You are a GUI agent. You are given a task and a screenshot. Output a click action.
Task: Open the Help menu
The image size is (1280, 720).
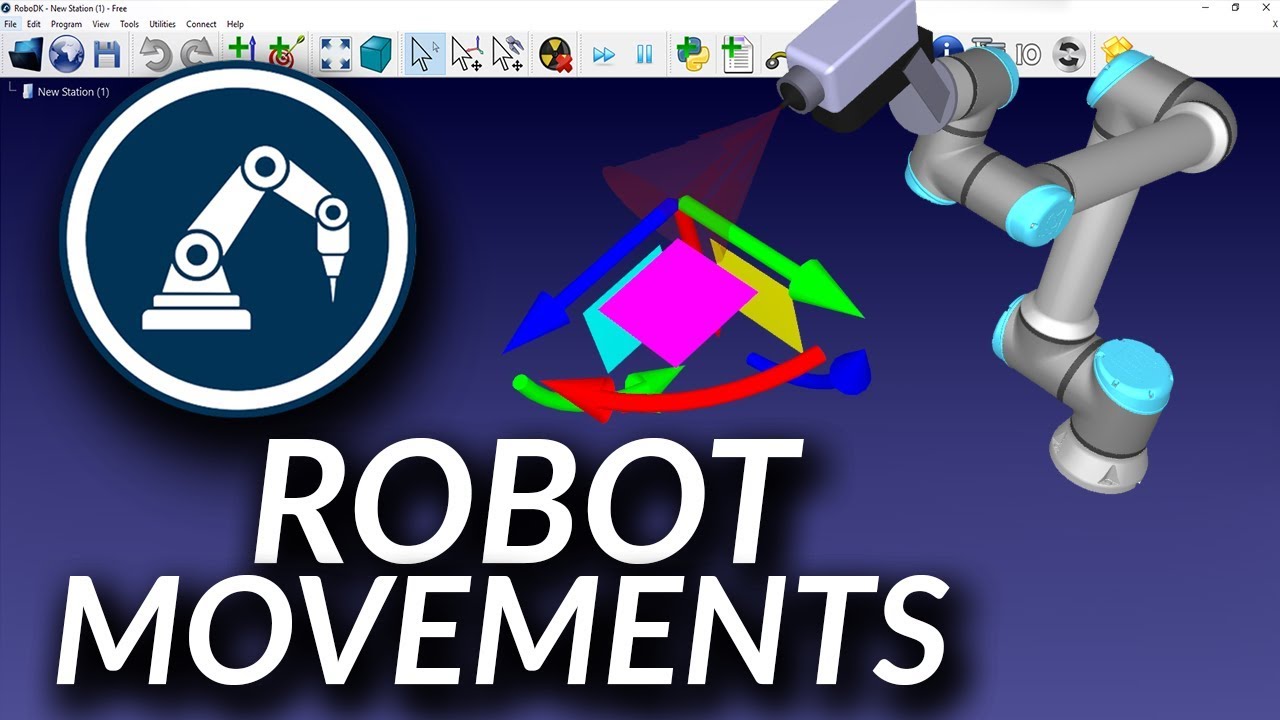235,24
